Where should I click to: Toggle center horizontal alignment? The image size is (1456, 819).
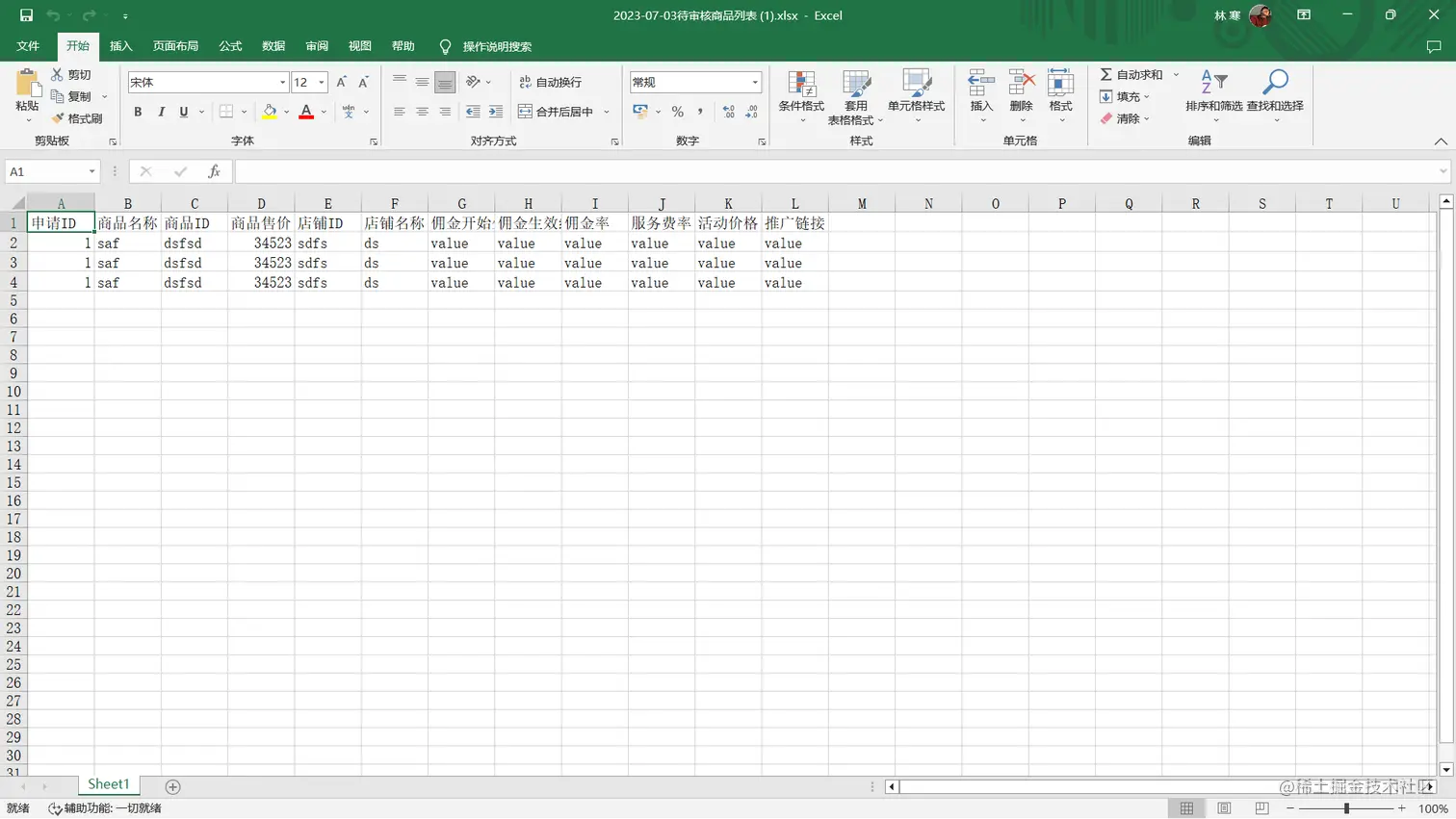422,112
